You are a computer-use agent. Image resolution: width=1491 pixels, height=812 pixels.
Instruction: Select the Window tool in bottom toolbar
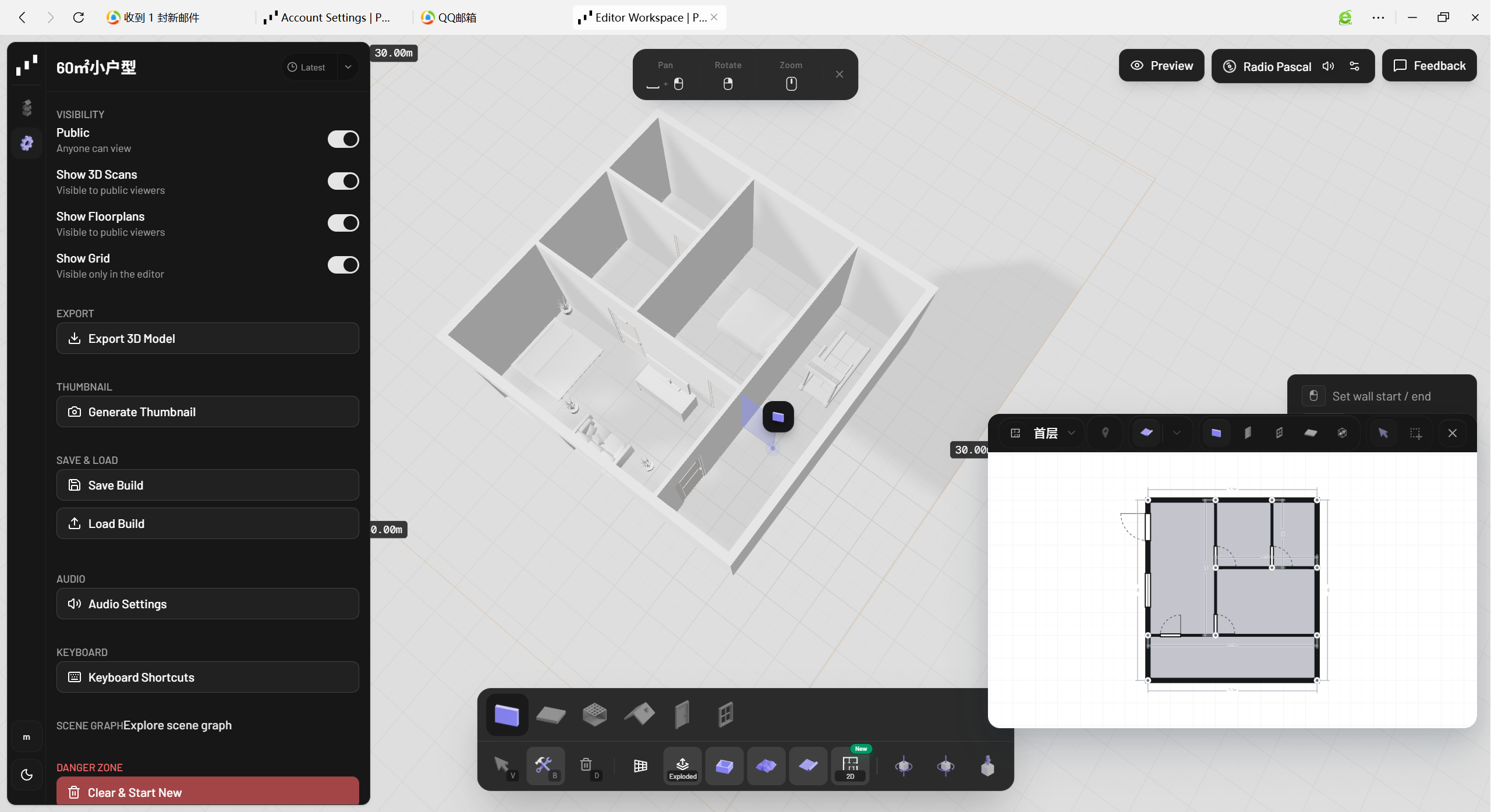pyautogui.click(x=725, y=714)
